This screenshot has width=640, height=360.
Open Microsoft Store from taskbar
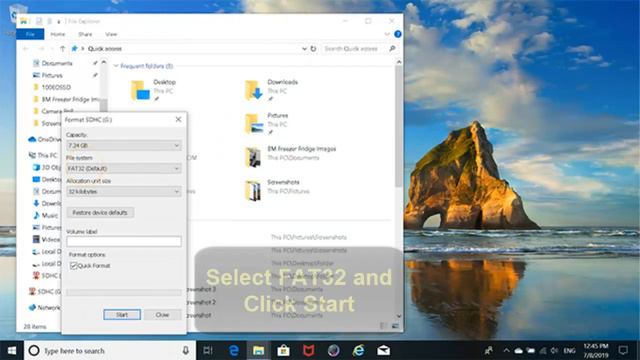point(283,351)
